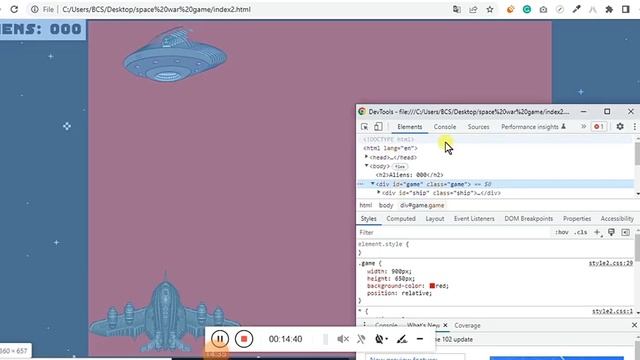
Task: Select the h2 Aliens: 000 node
Action: click(409, 175)
